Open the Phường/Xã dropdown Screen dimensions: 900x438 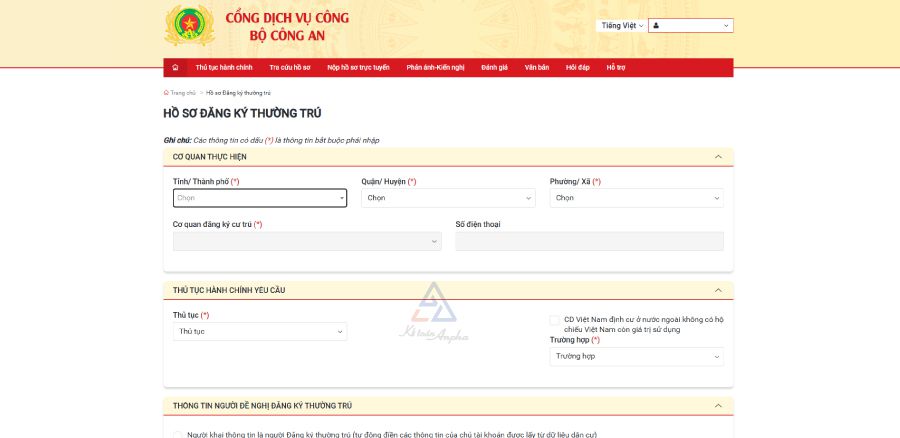[636, 198]
